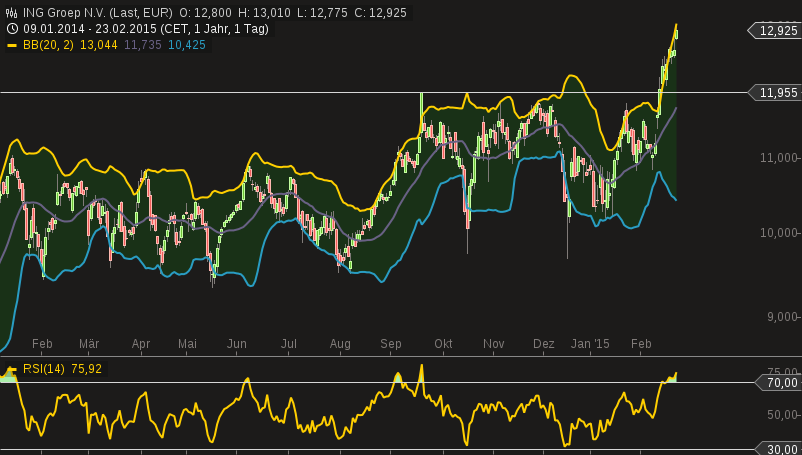Click the candlestick chart type icon

[x=10, y=13]
